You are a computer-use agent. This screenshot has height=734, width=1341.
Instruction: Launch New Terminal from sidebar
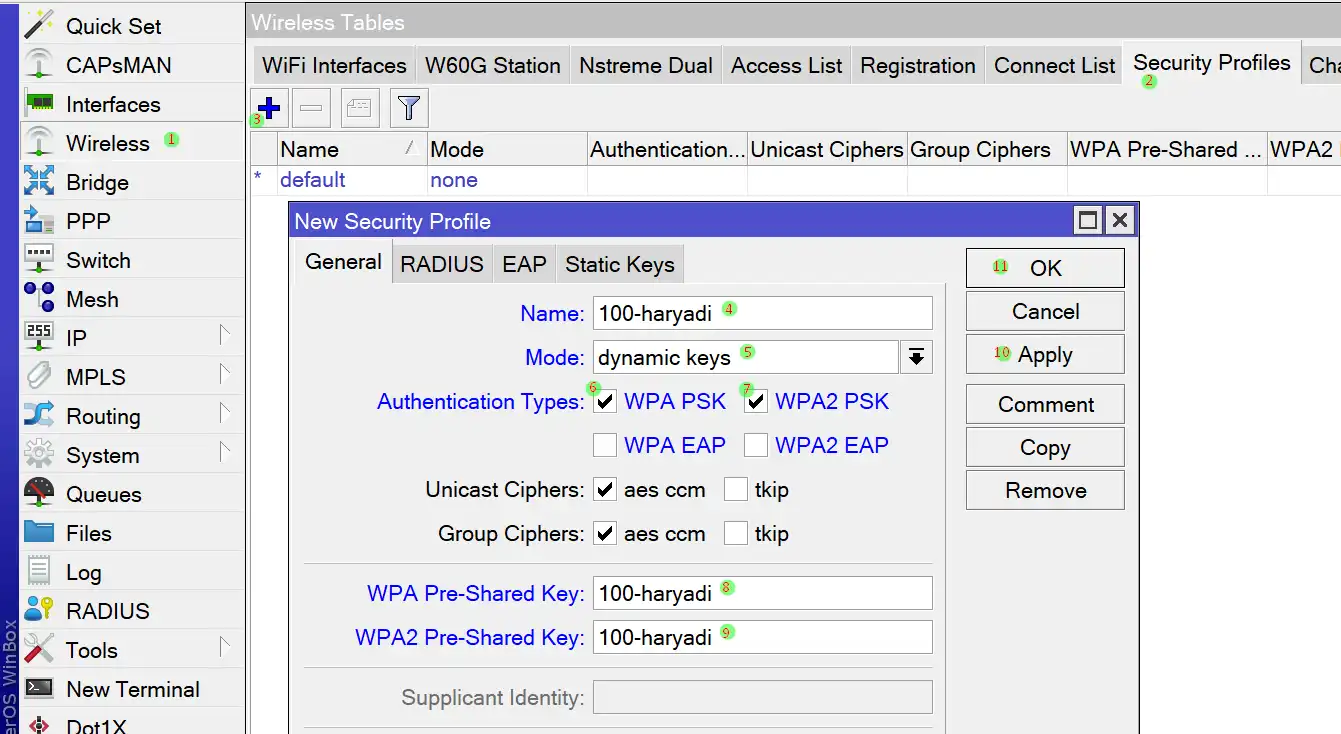tap(132, 689)
